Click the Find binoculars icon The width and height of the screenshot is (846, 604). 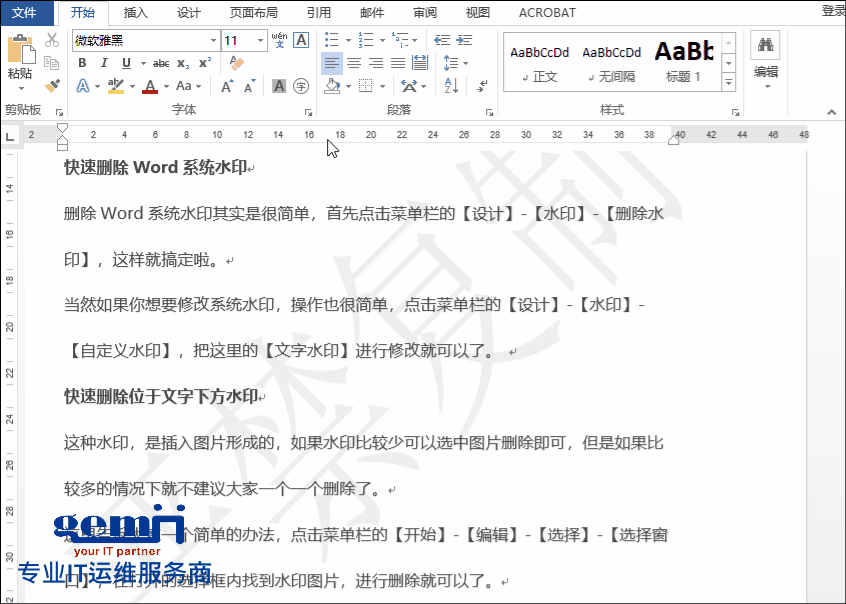point(765,46)
